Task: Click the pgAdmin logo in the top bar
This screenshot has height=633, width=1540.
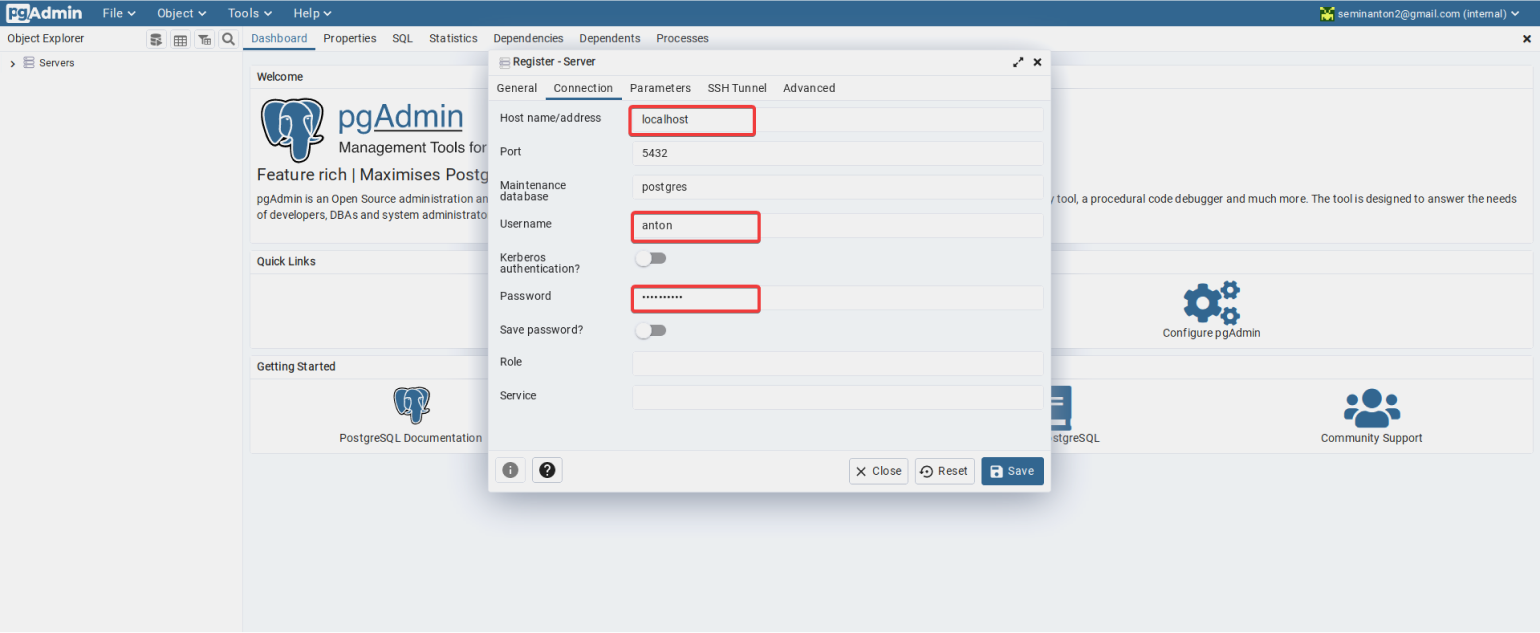Action: pos(44,13)
